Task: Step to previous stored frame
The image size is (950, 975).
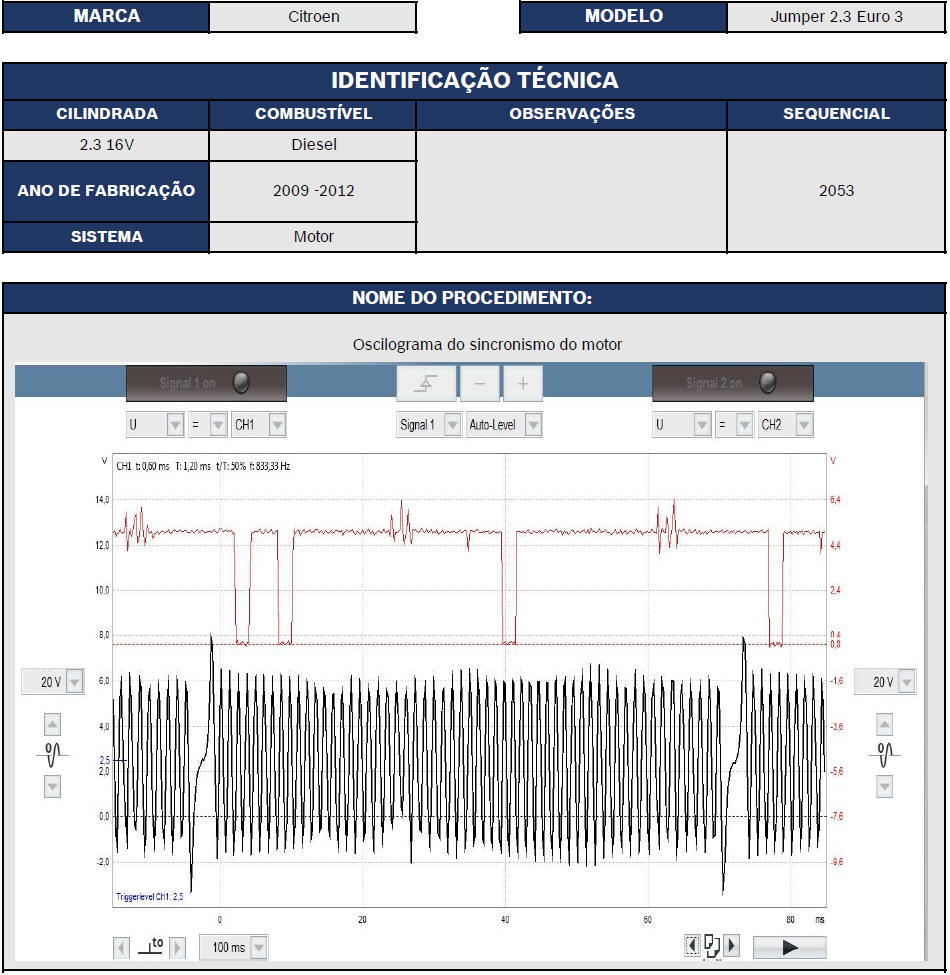Action: point(692,946)
